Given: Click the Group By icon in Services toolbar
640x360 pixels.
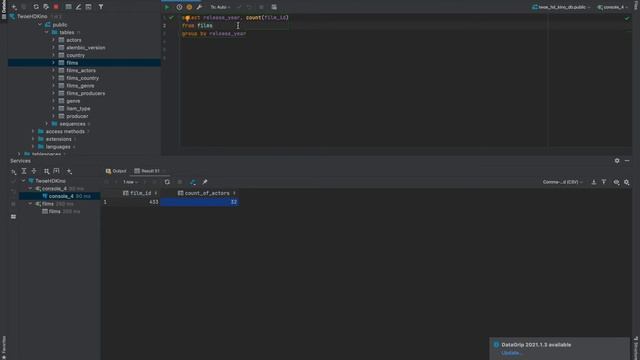Looking at the screenshot, I should click(46, 171).
